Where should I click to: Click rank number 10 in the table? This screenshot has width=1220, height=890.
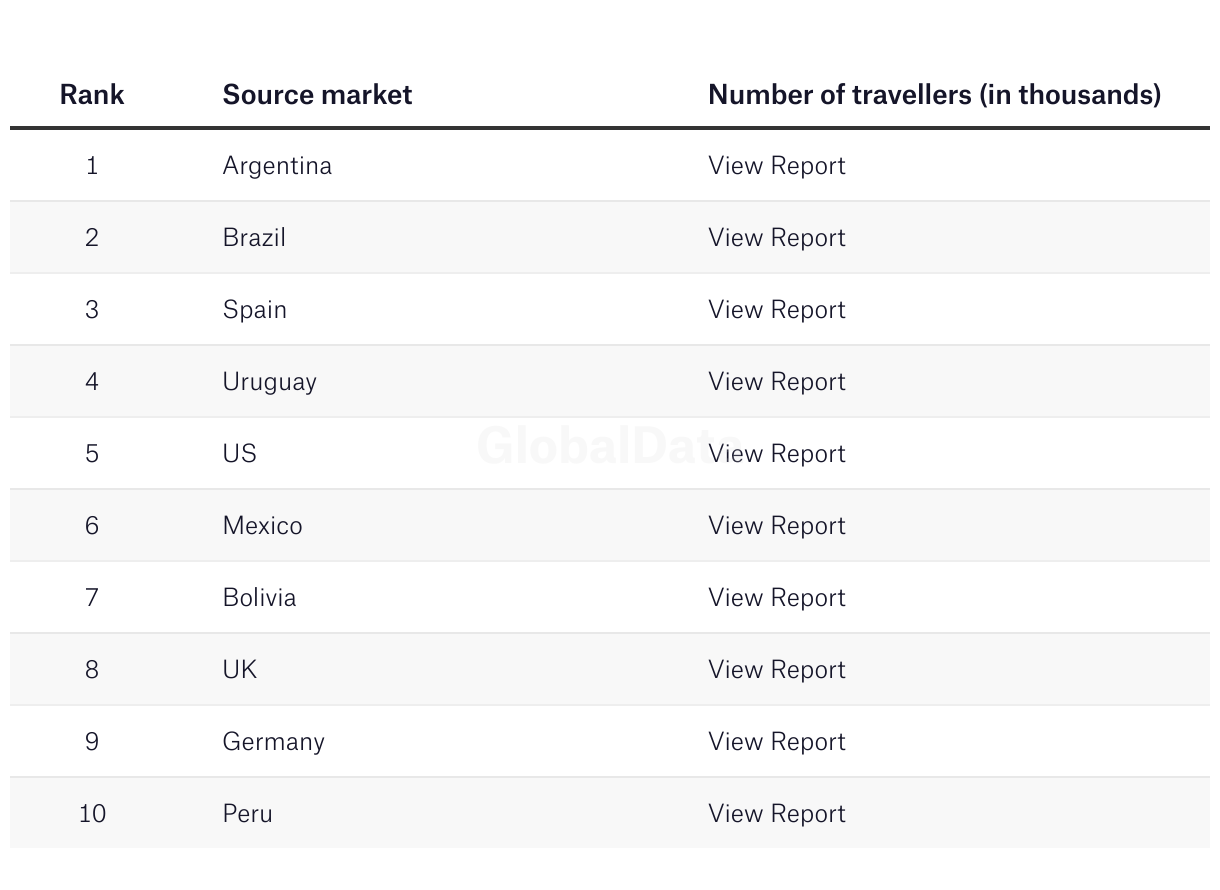click(92, 813)
